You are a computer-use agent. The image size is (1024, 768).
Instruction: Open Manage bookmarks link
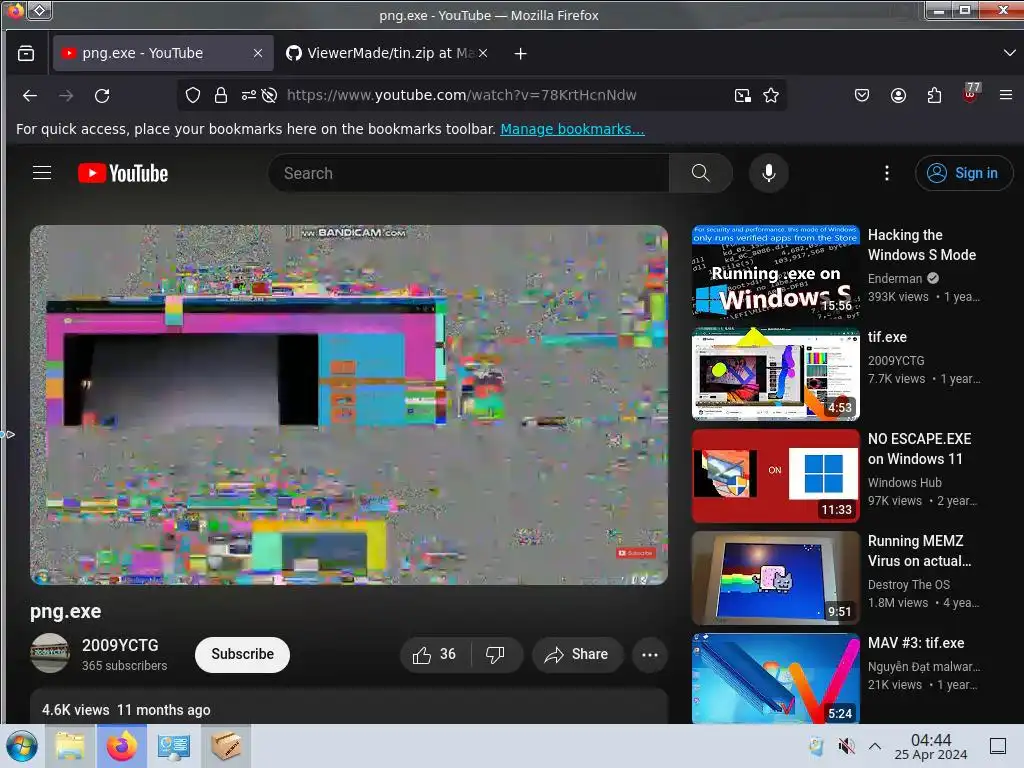coord(572,129)
